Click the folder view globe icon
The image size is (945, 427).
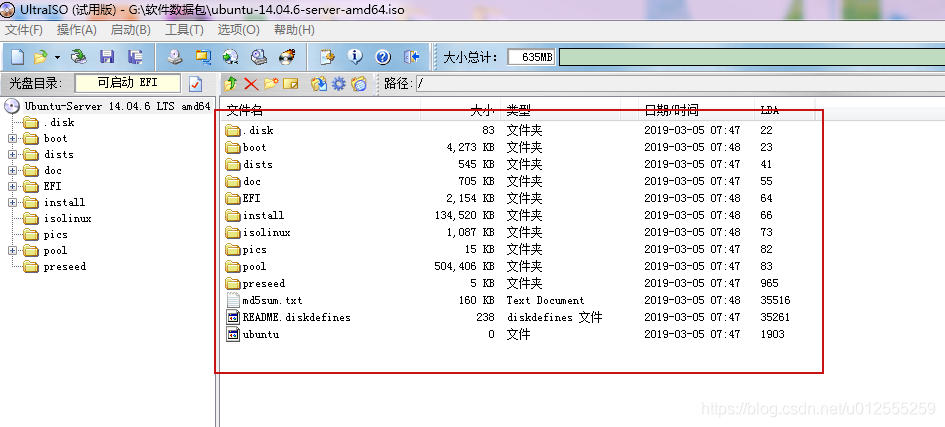pyautogui.click(x=359, y=84)
